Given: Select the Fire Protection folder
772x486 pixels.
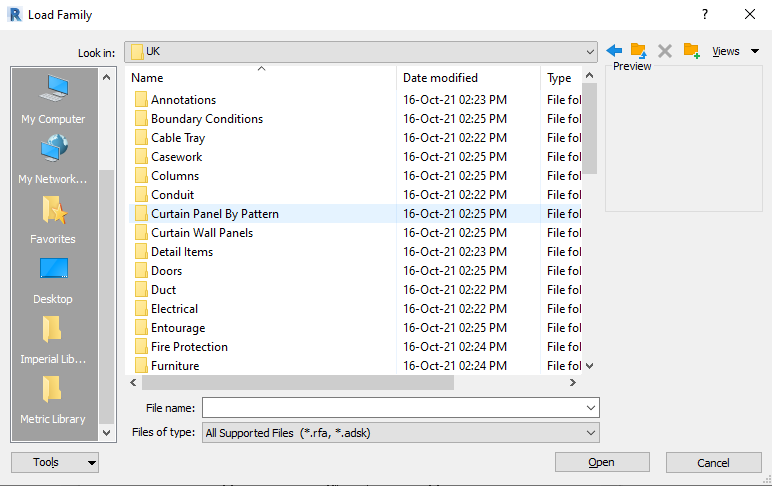Looking at the screenshot, I should (x=189, y=347).
